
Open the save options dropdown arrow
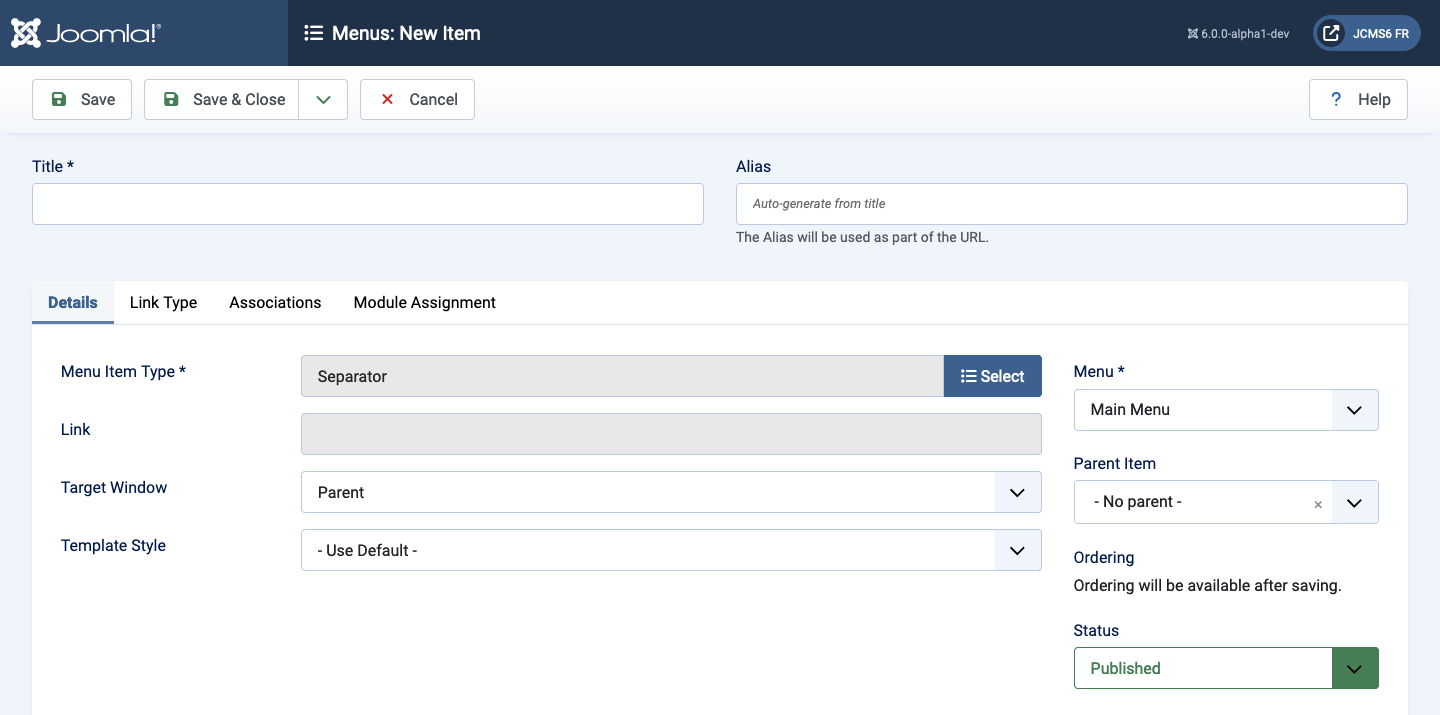point(323,99)
